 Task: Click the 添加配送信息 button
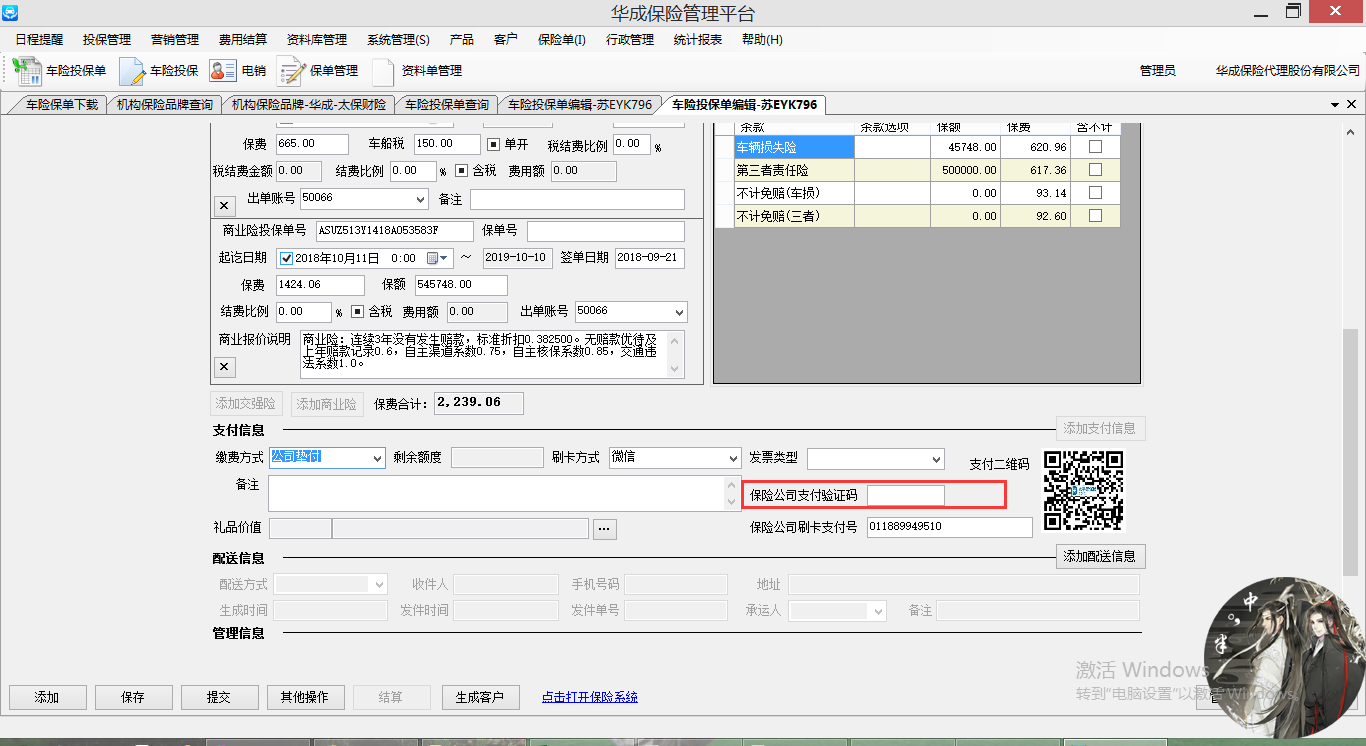pyautogui.click(x=1101, y=556)
